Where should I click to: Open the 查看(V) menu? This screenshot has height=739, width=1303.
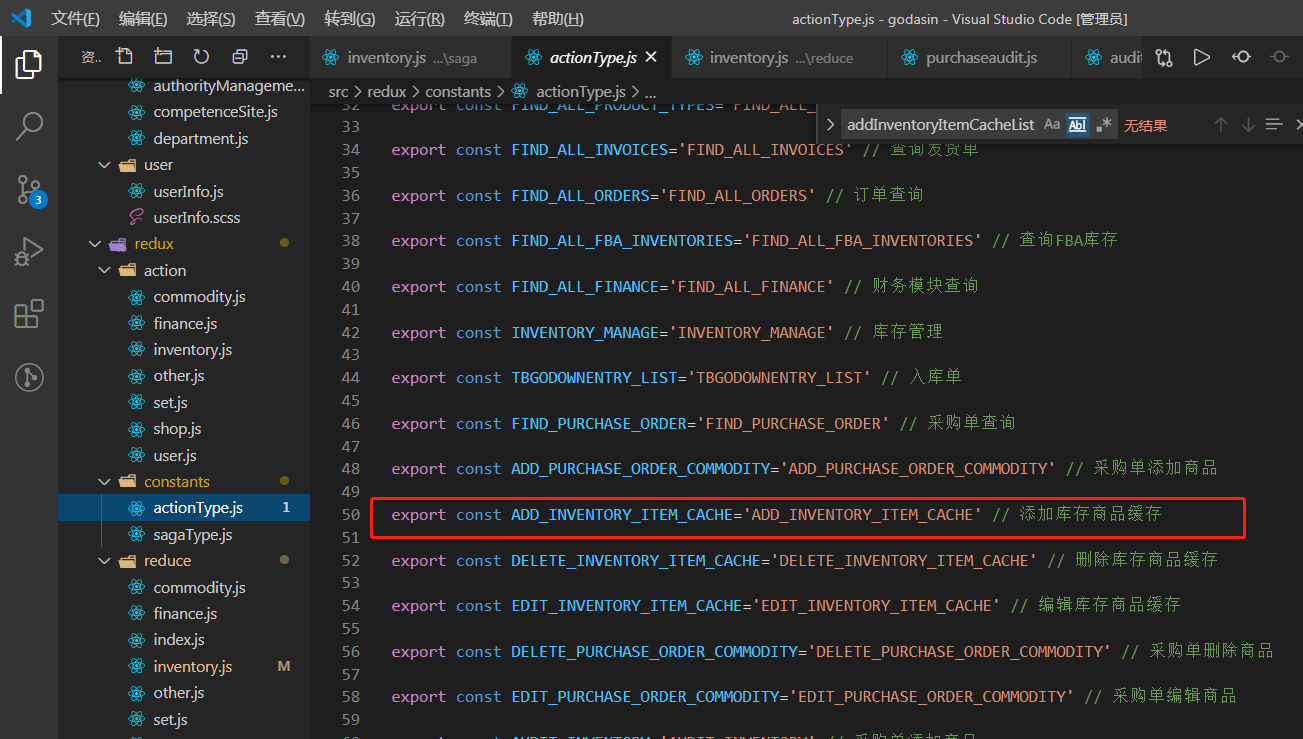pos(280,19)
